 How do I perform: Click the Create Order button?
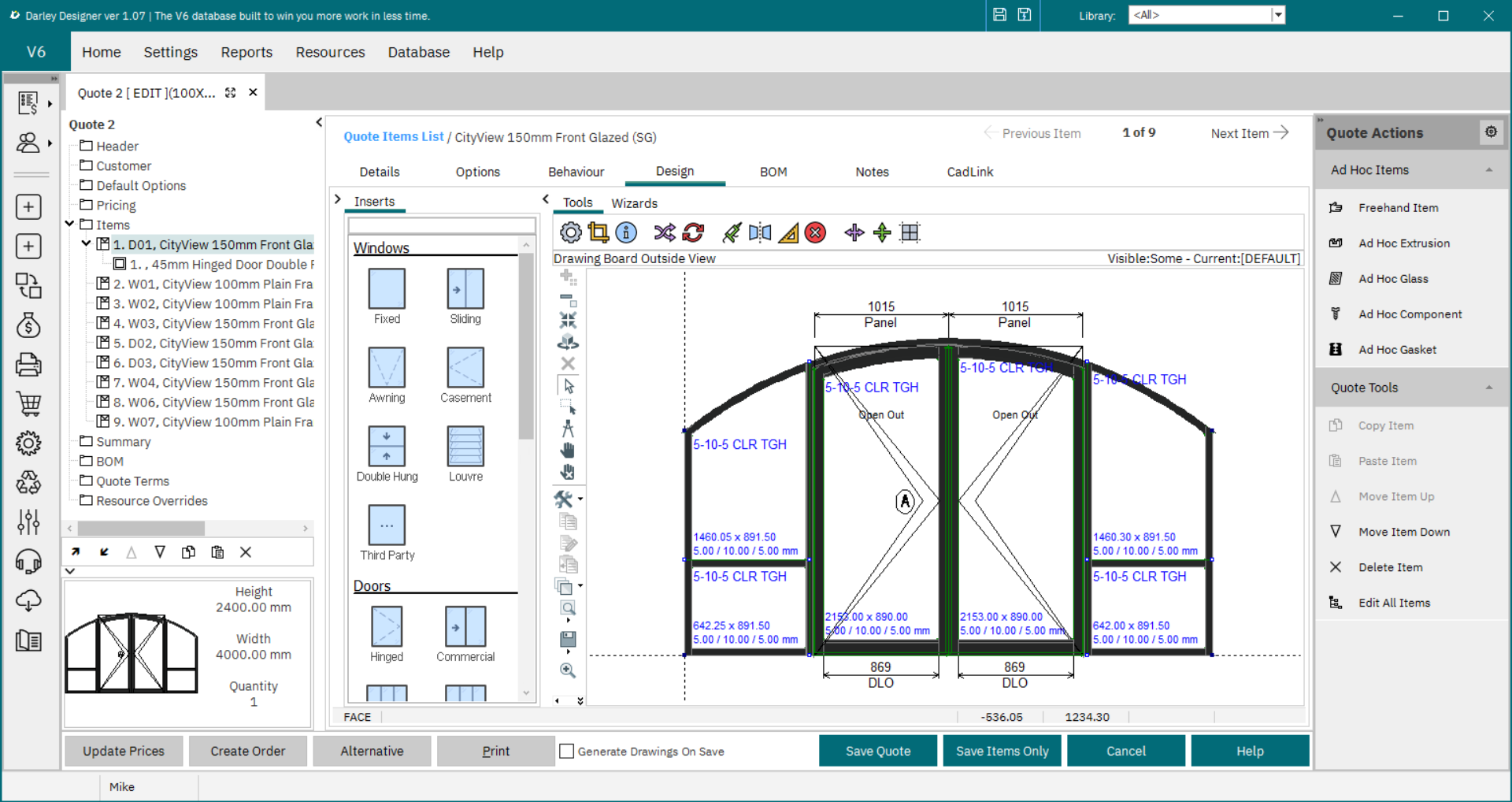pos(248,751)
